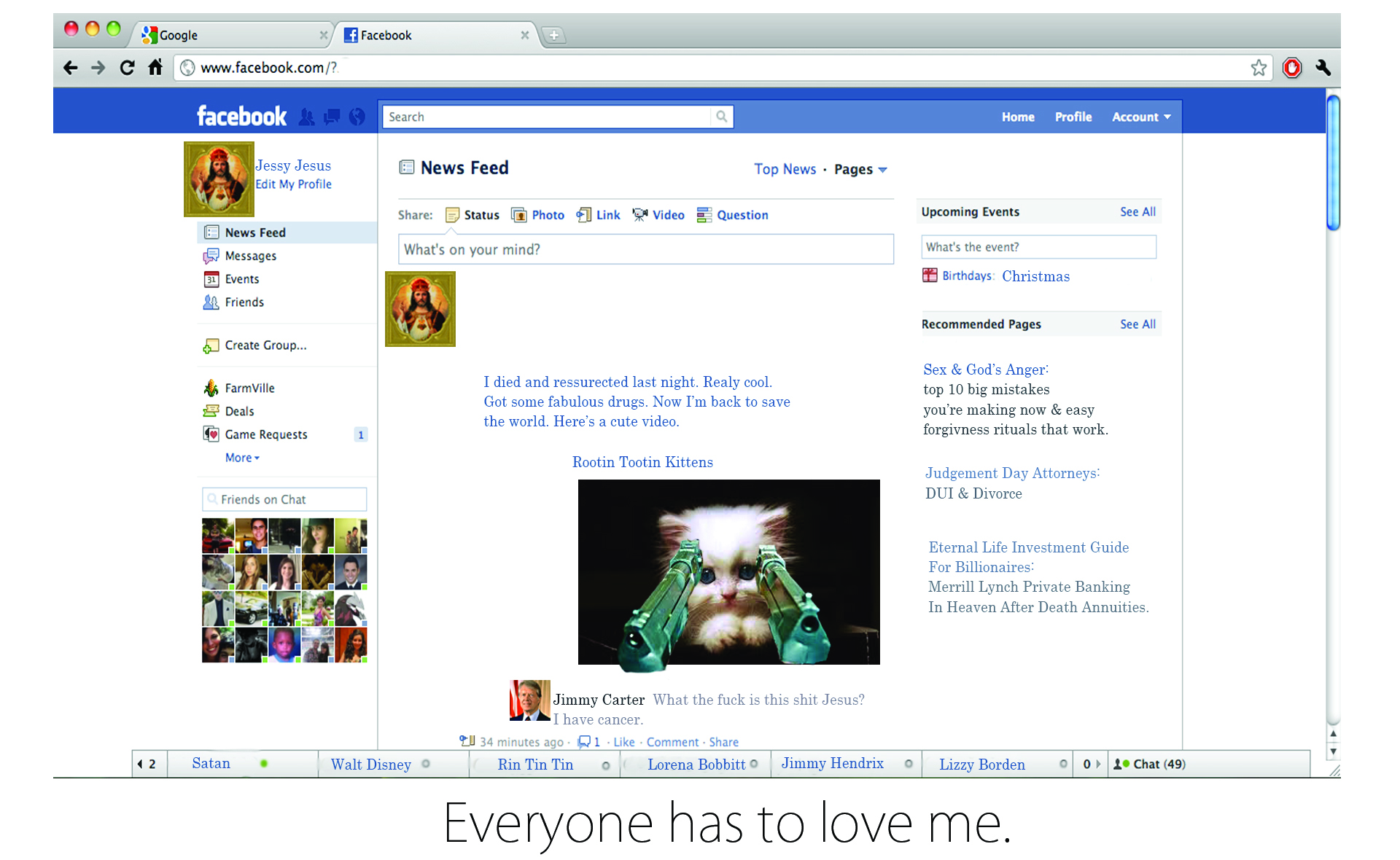This screenshot has height=860, width=1400.
Task: Click the What's the event field
Action: (1039, 247)
